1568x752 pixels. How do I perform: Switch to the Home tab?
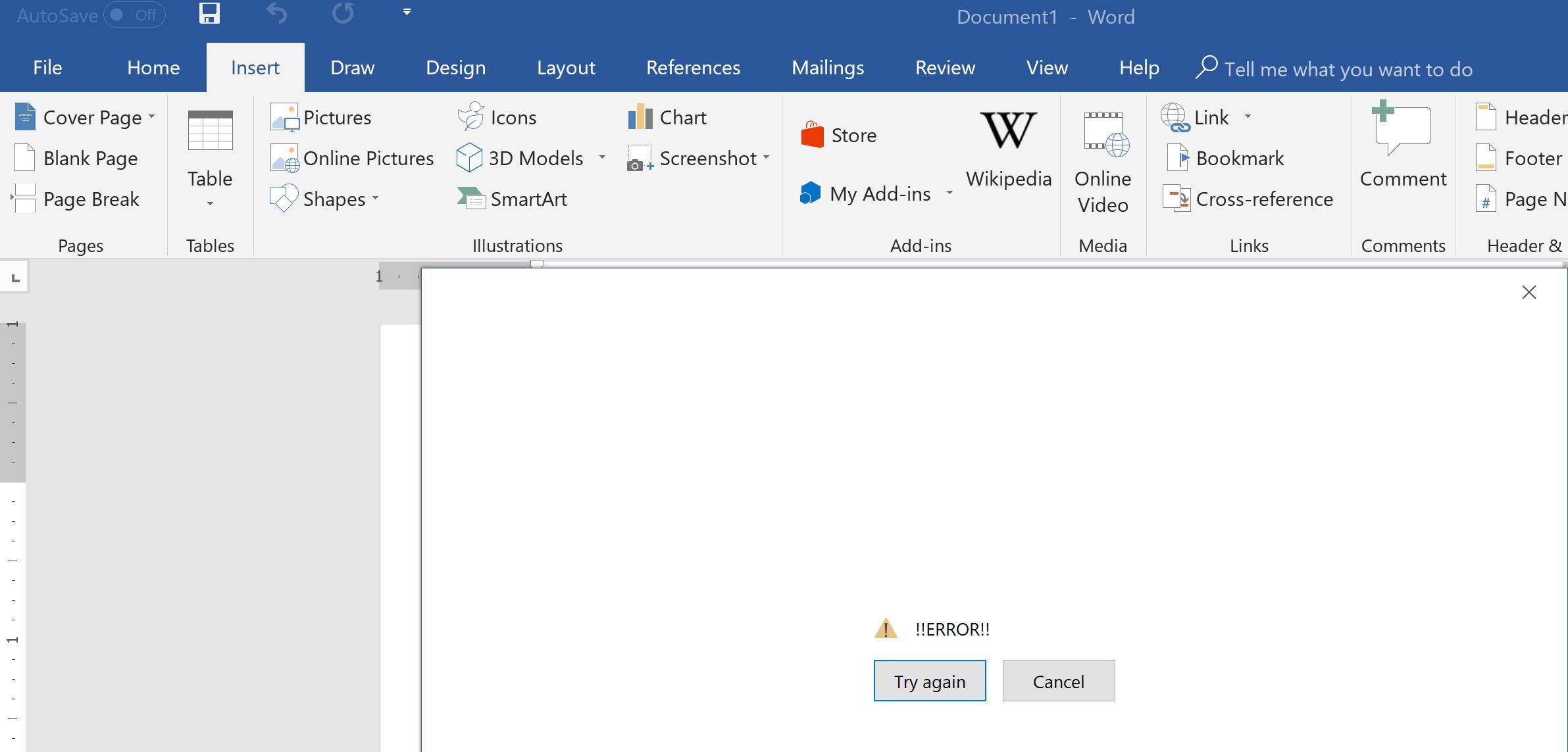coord(153,68)
